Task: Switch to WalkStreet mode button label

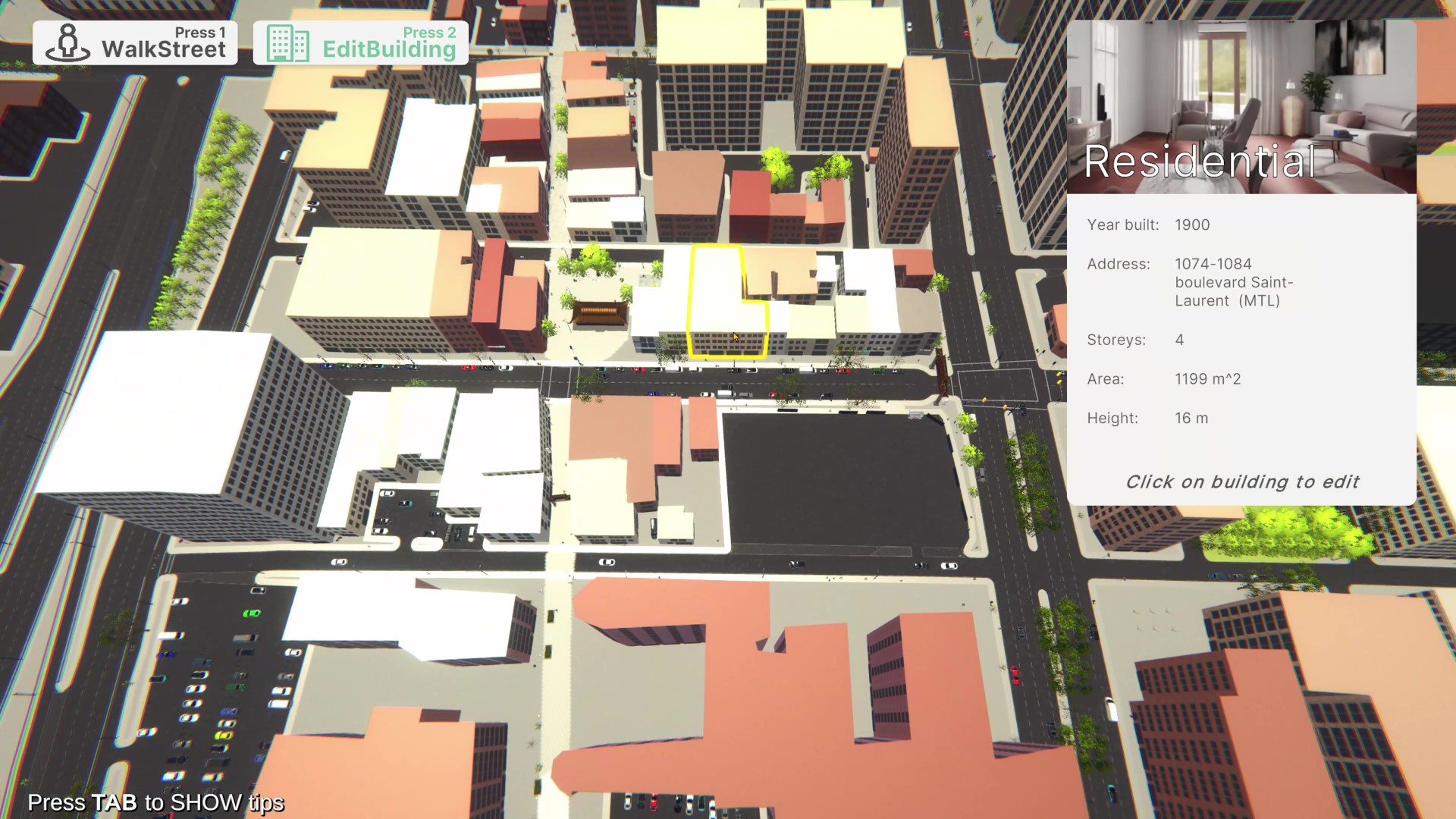Action: coord(164,49)
